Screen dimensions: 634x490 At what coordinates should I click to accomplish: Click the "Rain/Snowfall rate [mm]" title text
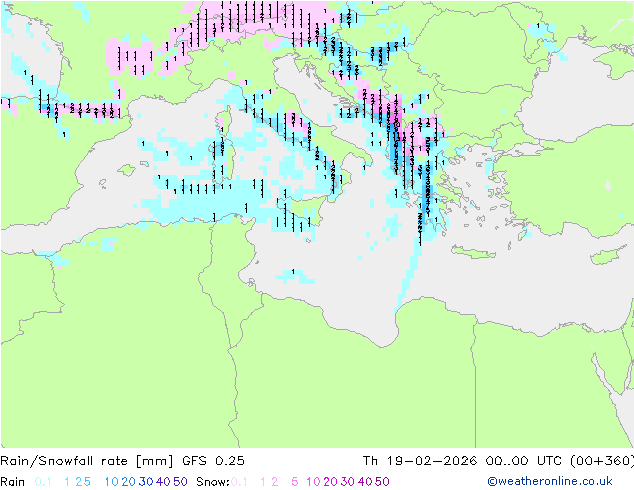point(87,461)
